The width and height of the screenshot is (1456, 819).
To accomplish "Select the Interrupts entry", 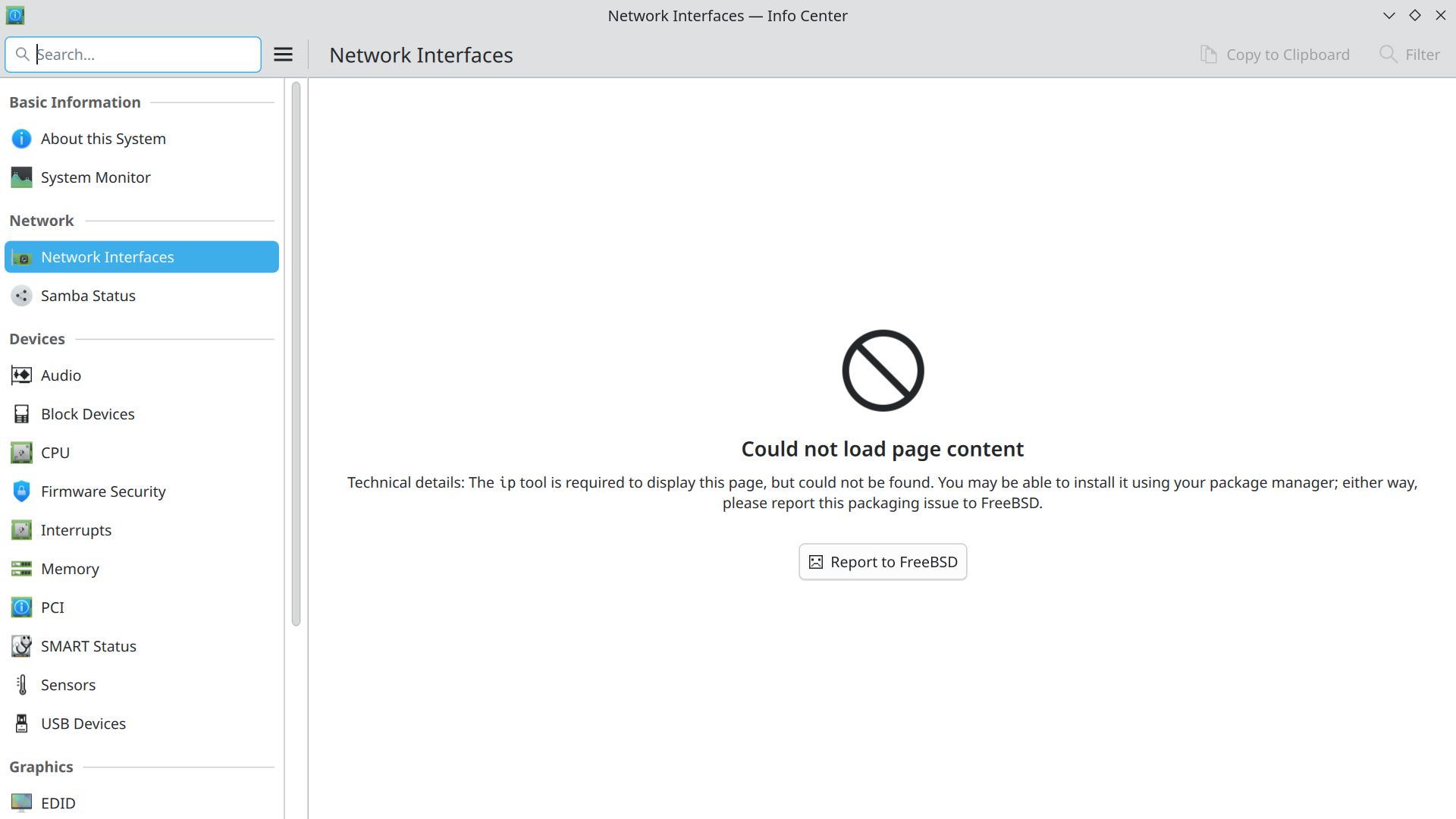I will 76,530.
